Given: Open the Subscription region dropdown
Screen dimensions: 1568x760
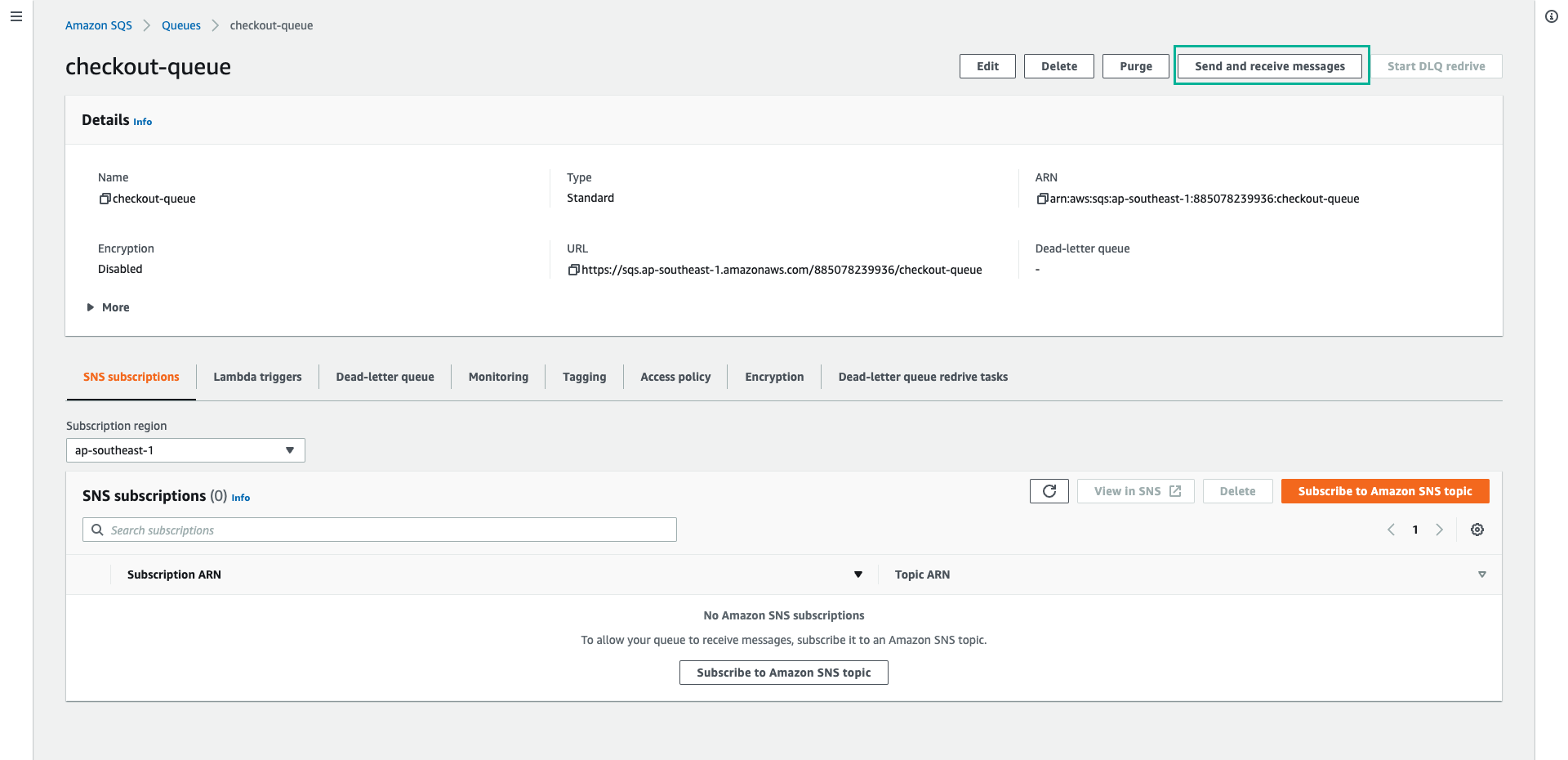Looking at the screenshot, I should click(185, 450).
